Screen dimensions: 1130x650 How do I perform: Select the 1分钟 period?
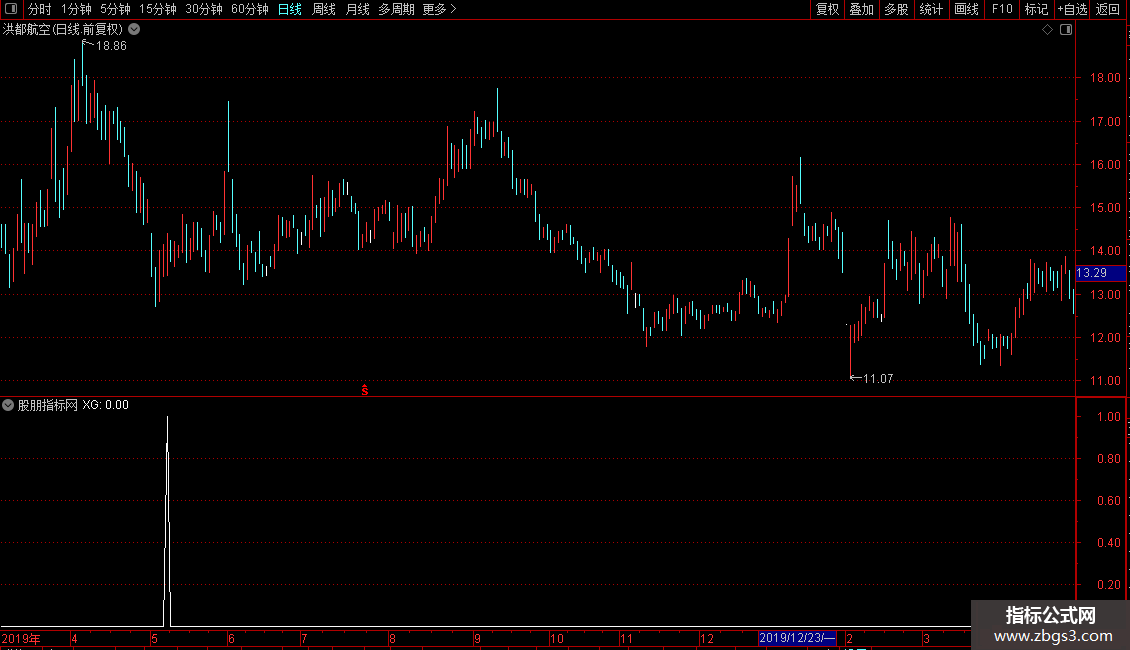(x=76, y=9)
